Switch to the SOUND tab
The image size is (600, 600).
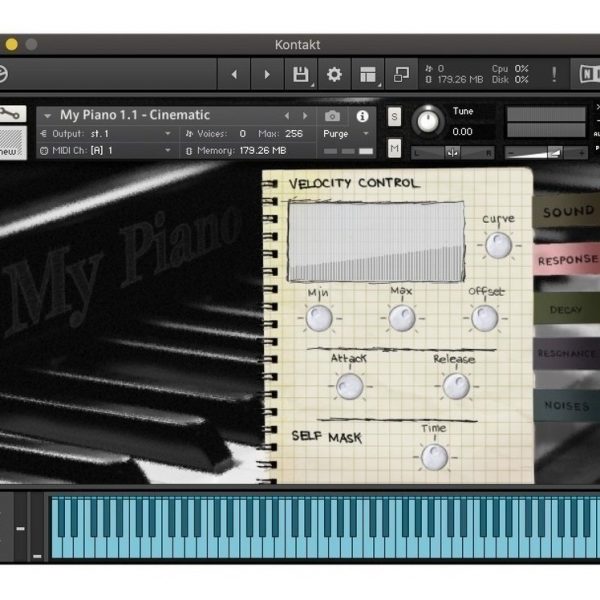coord(568,211)
